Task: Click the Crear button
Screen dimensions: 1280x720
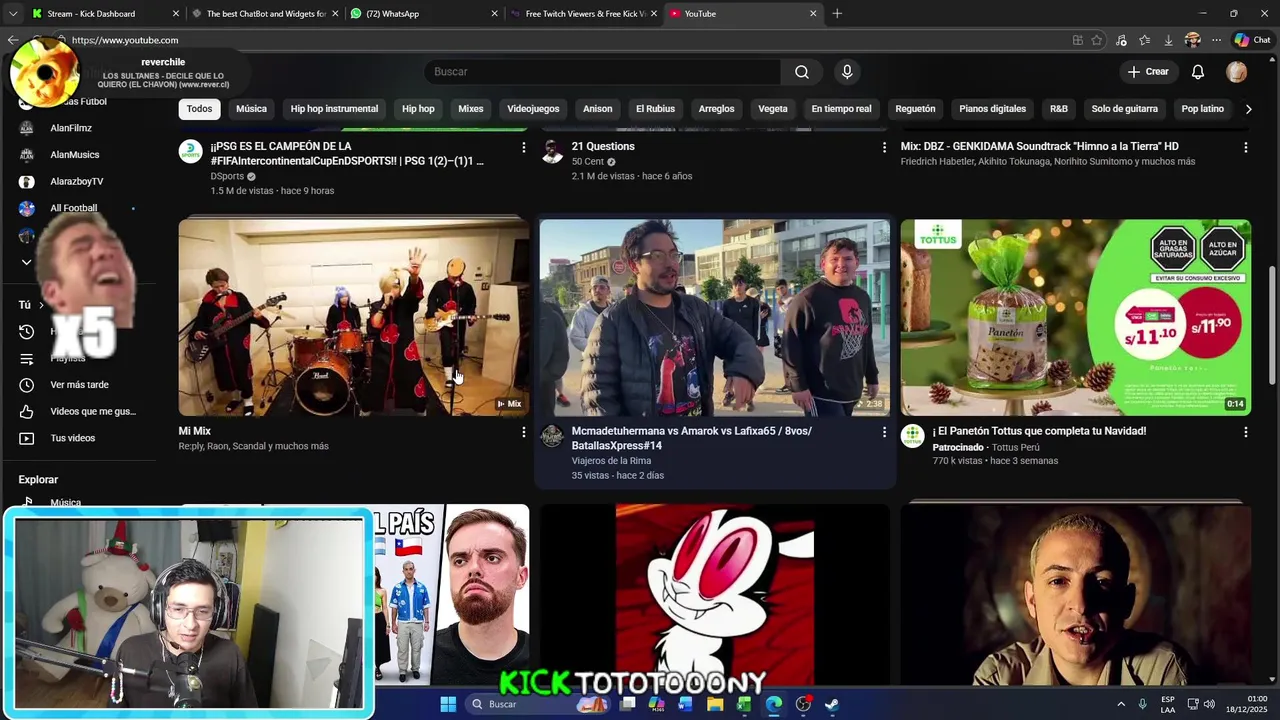Action: [x=1147, y=72]
